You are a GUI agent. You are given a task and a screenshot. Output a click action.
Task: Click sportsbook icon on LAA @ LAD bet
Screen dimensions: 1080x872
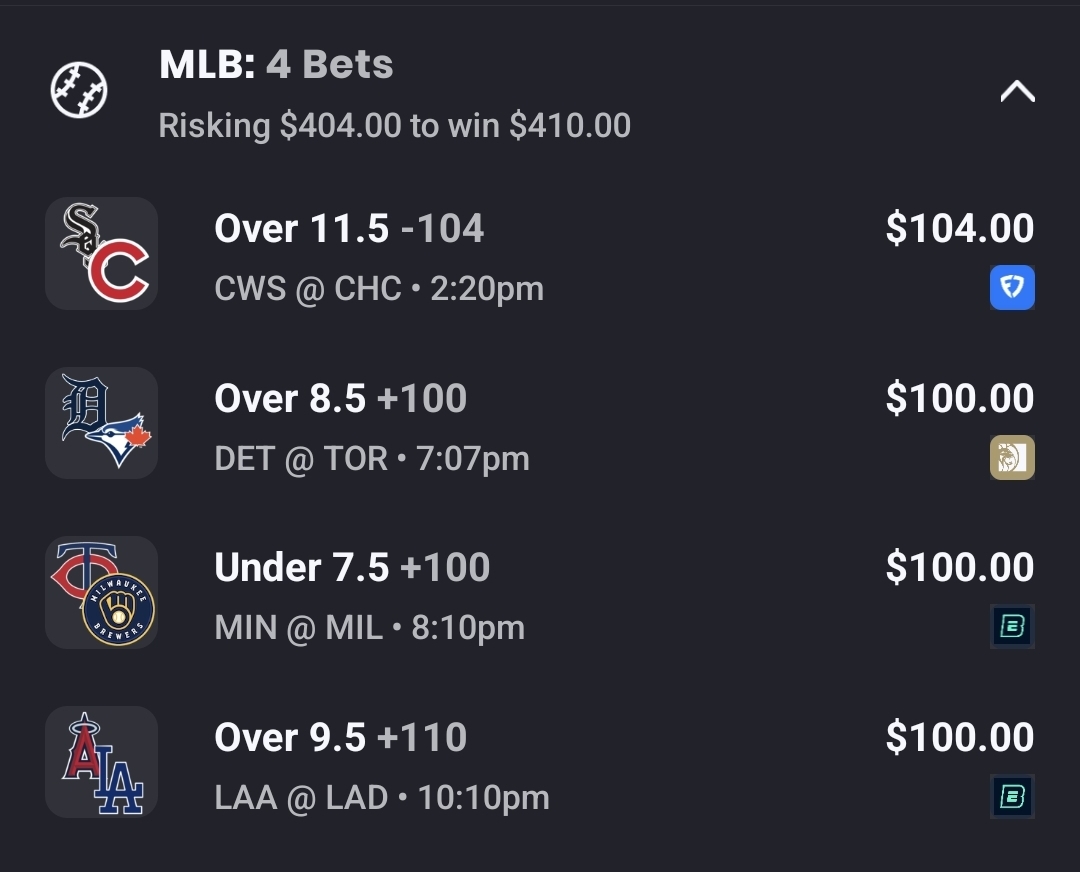point(1012,797)
